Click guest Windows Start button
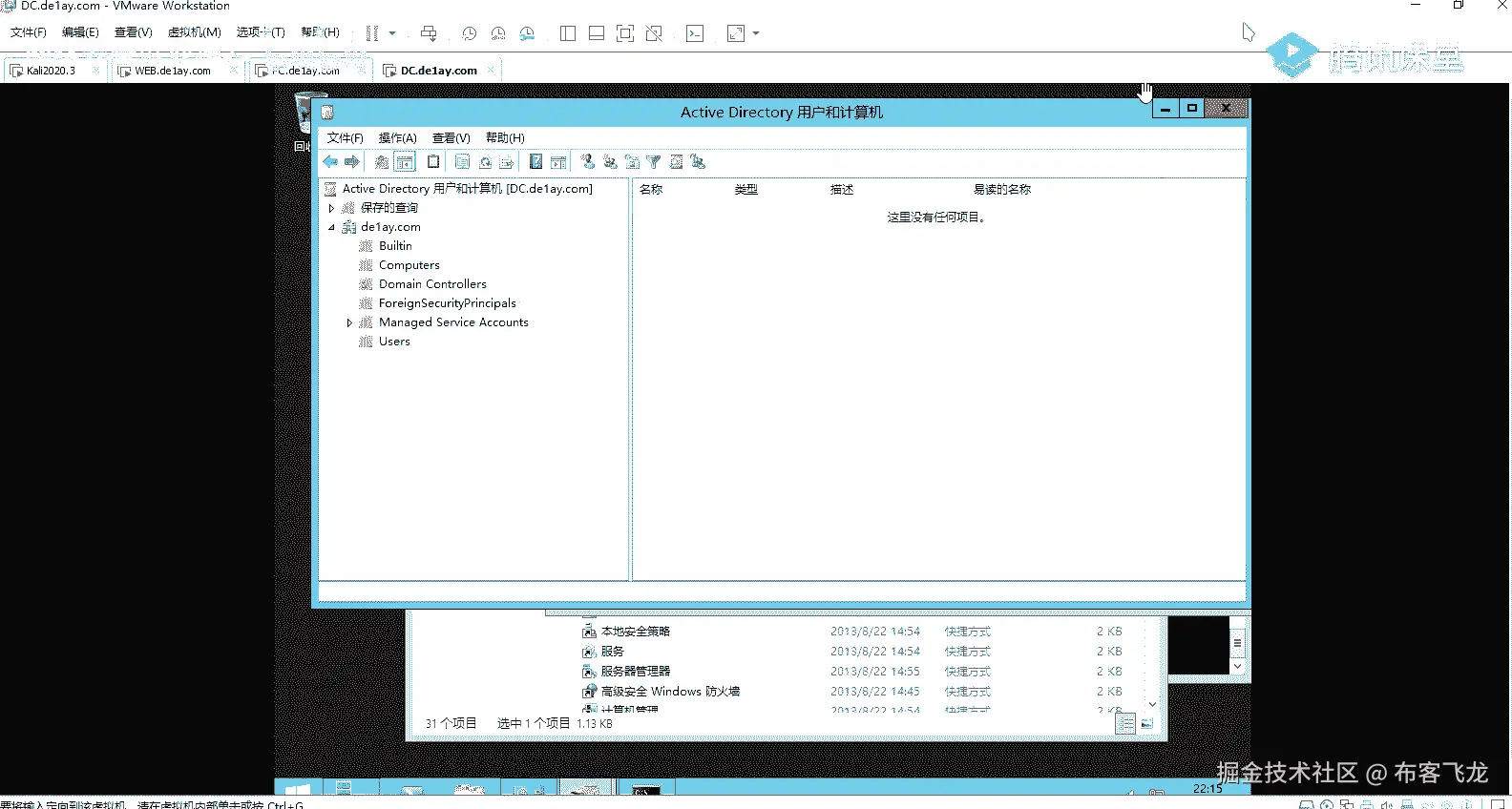 [x=298, y=789]
